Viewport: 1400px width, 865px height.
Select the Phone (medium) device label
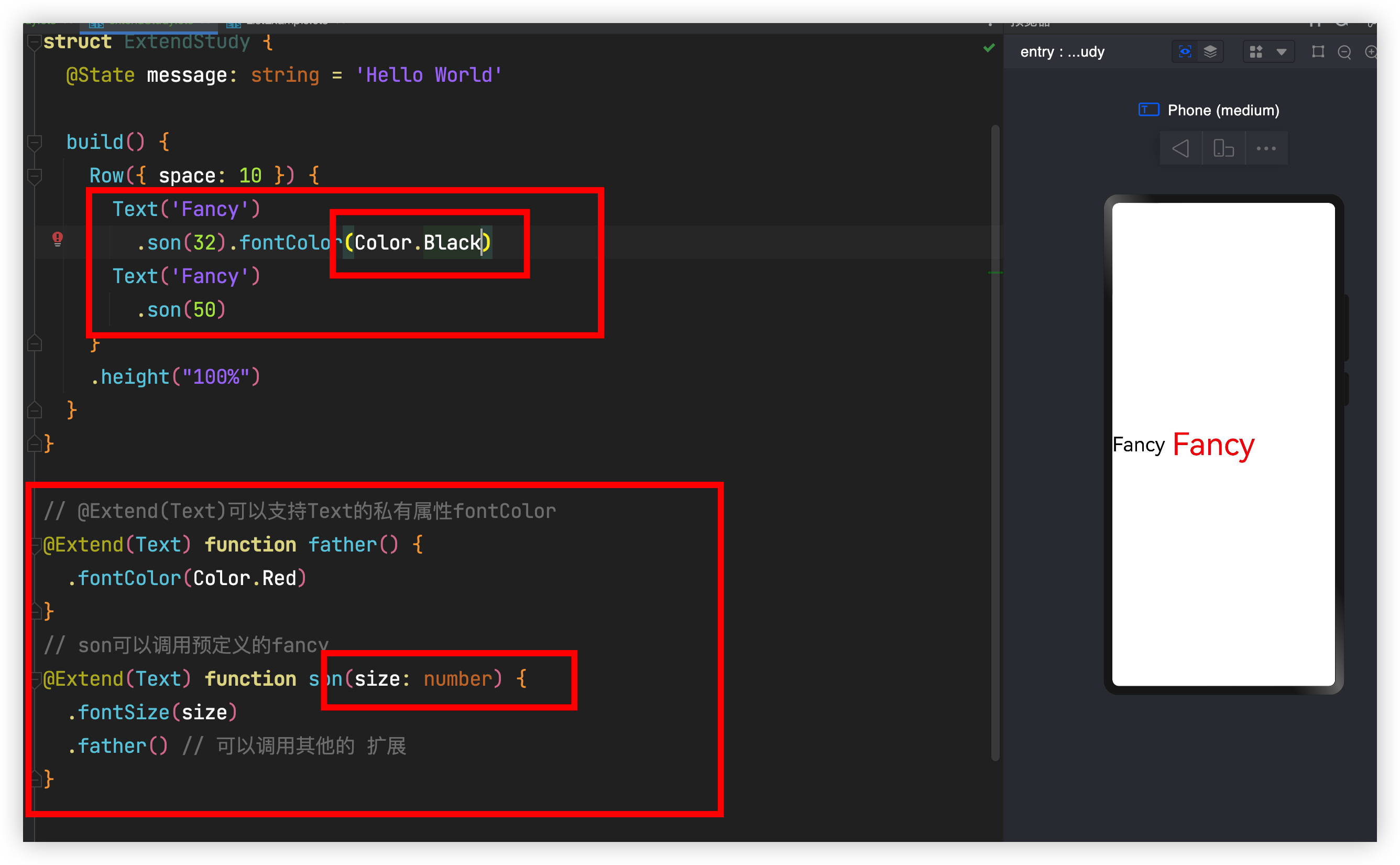pyautogui.click(x=1223, y=111)
